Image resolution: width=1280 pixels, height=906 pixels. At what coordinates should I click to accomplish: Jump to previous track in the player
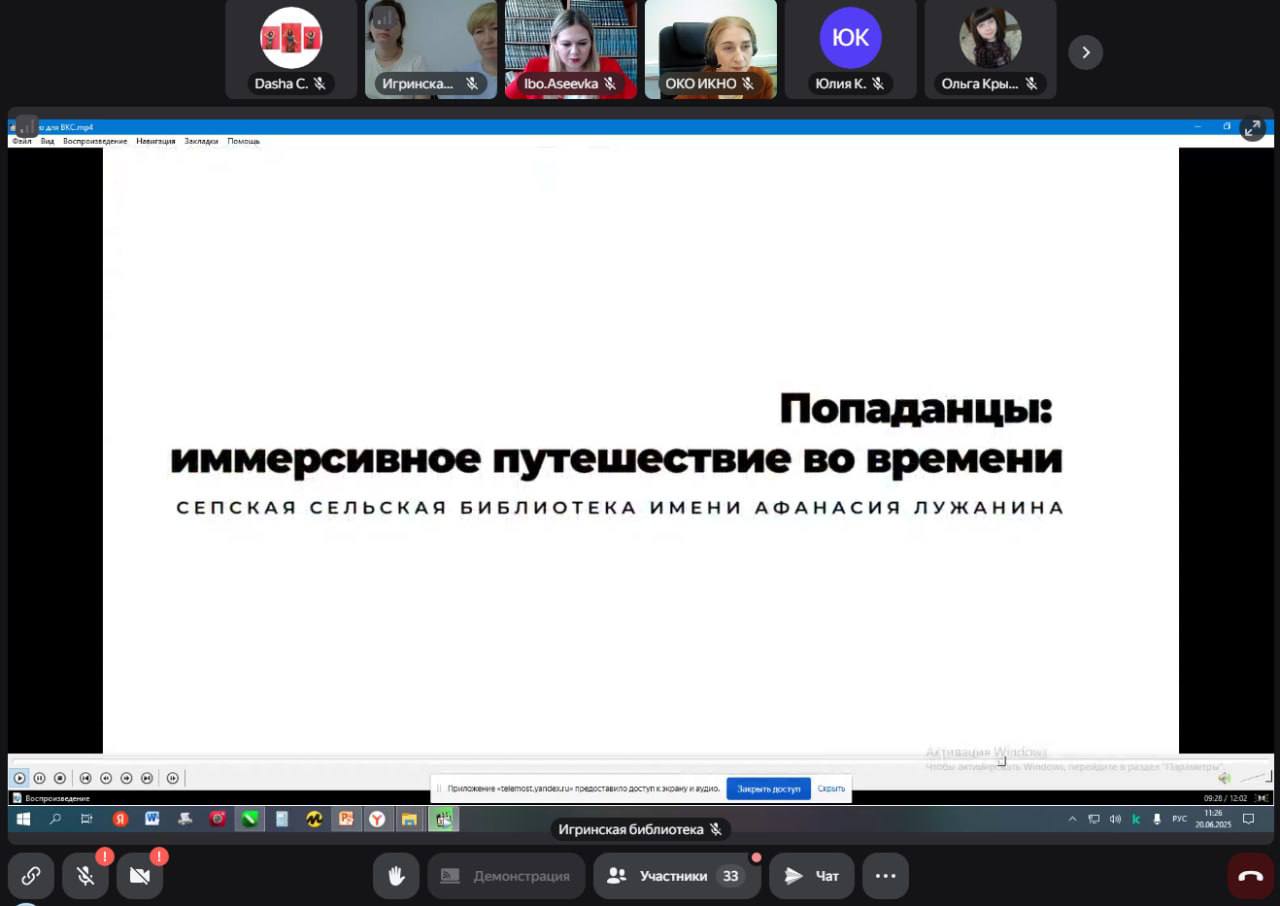coord(86,778)
